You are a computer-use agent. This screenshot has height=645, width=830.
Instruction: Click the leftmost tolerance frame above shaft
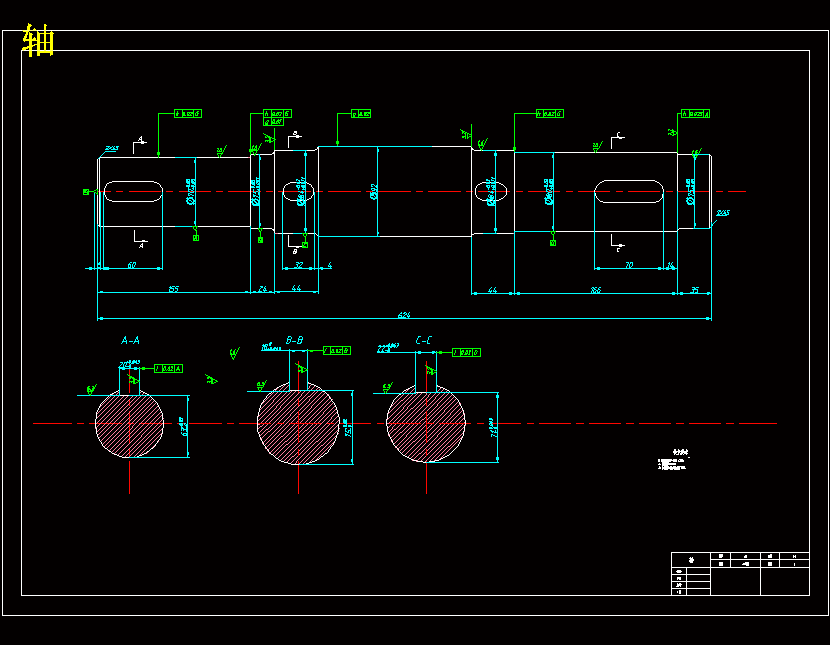tap(188, 114)
